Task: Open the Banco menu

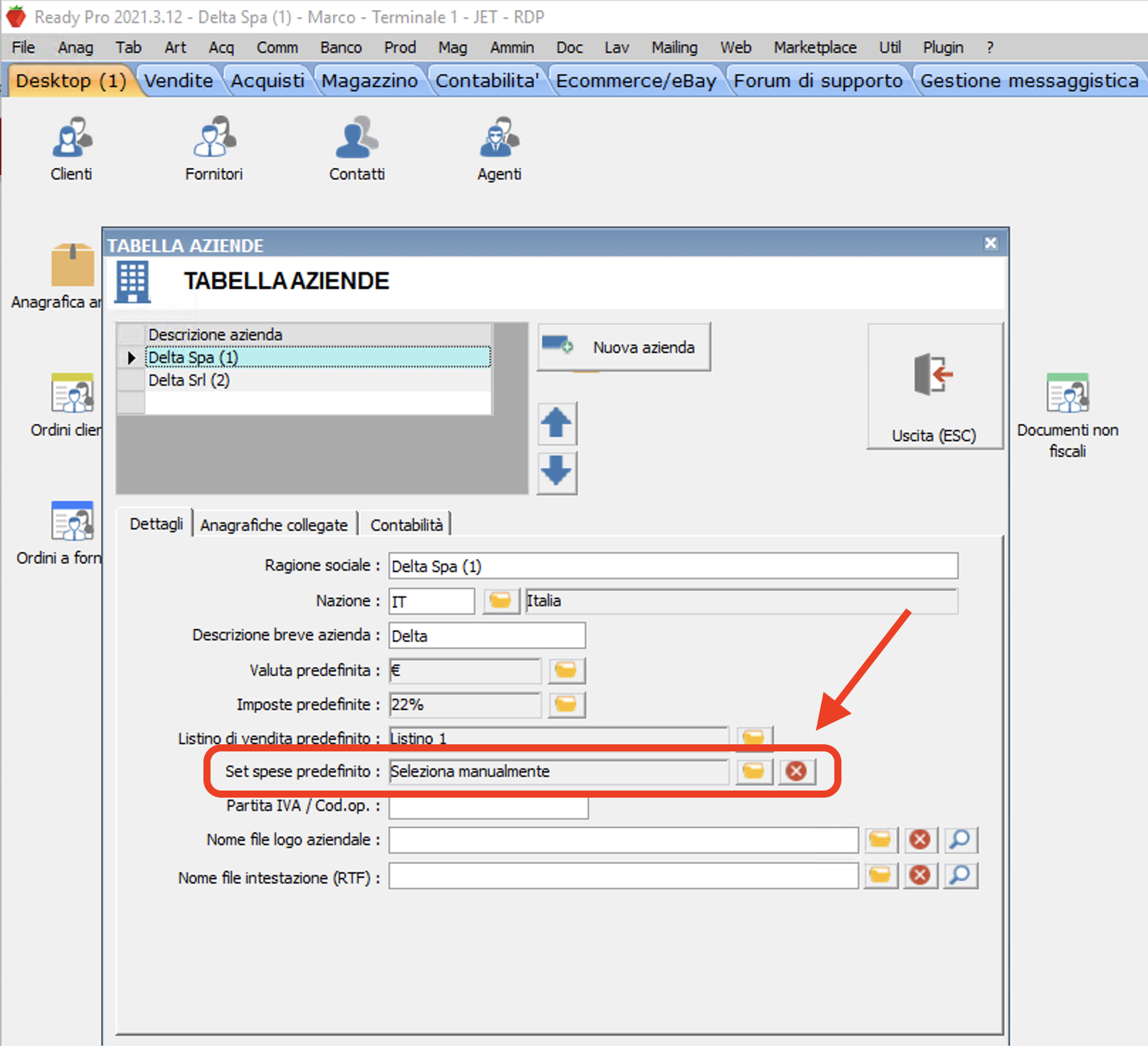Action: point(341,48)
